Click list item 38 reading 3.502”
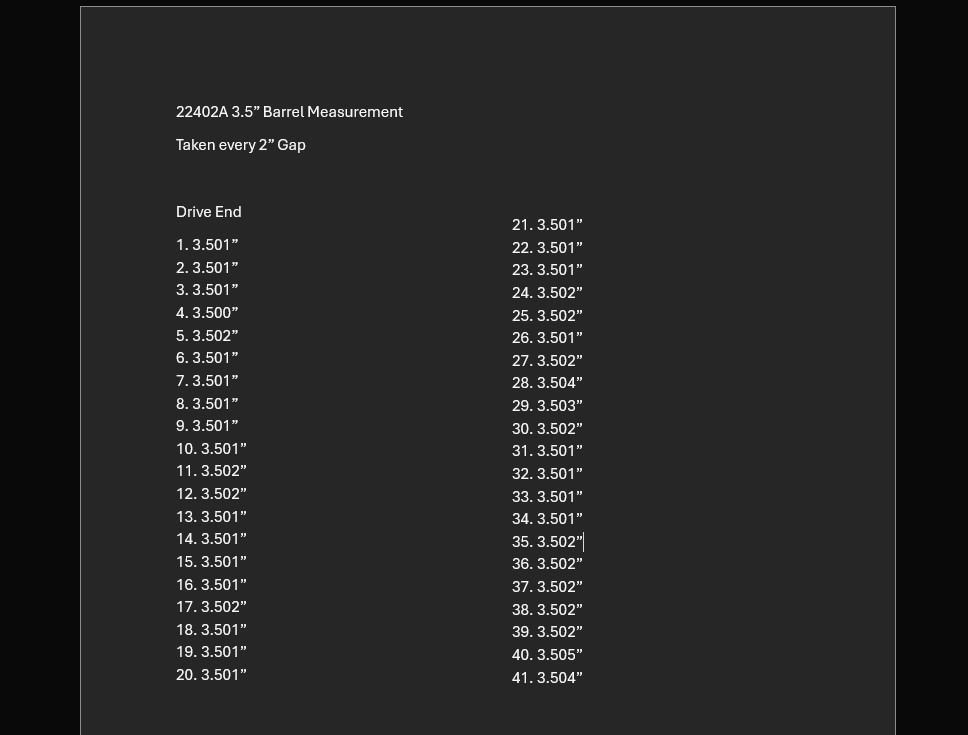The width and height of the screenshot is (968, 735). click(547, 610)
